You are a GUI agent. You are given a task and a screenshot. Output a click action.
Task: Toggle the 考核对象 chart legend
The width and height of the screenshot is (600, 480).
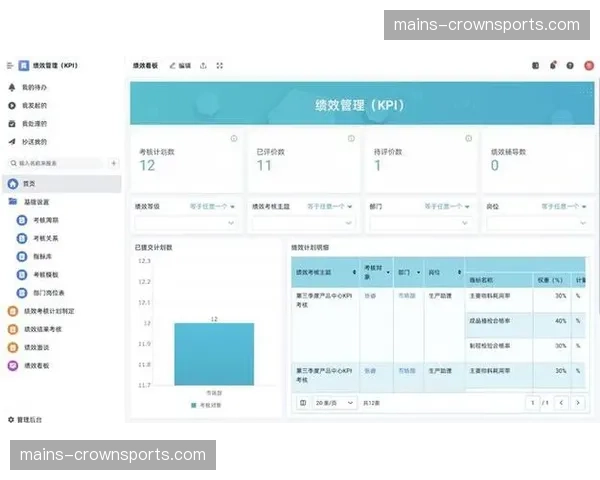(x=206, y=405)
